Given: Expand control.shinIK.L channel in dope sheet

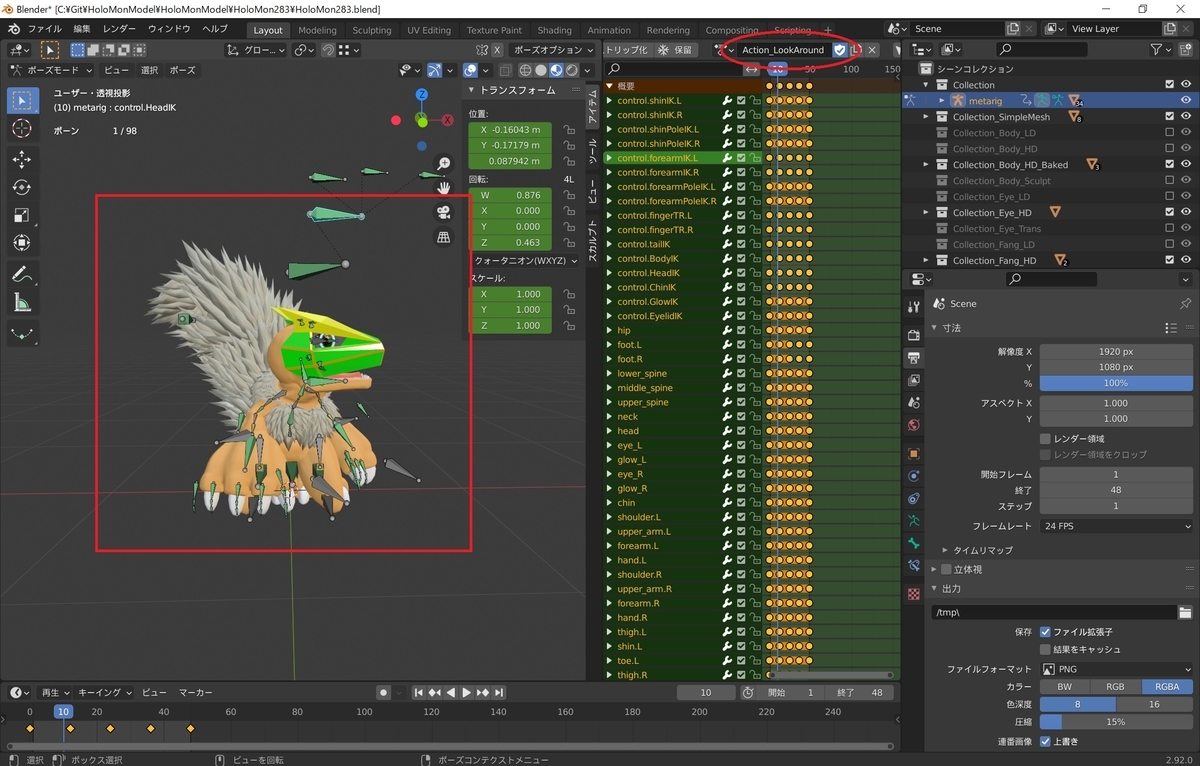Looking at the screenshot, I should click(x=610, y=101).
